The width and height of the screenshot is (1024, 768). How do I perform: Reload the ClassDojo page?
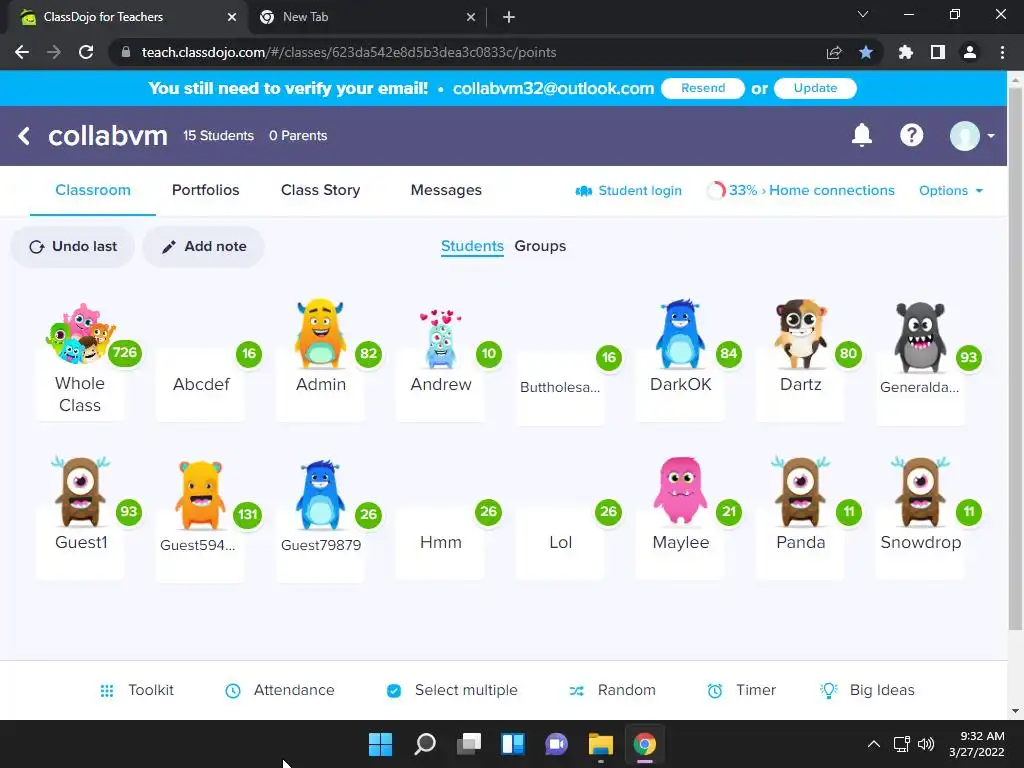point(86,52)
